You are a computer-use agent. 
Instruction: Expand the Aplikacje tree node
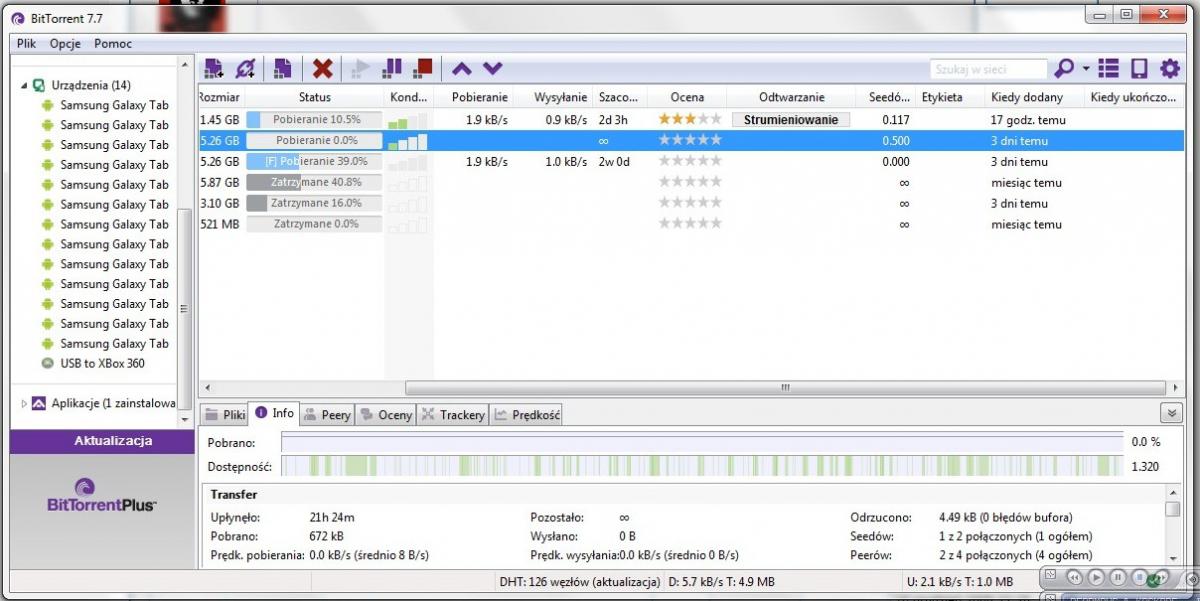coord(24,404)
